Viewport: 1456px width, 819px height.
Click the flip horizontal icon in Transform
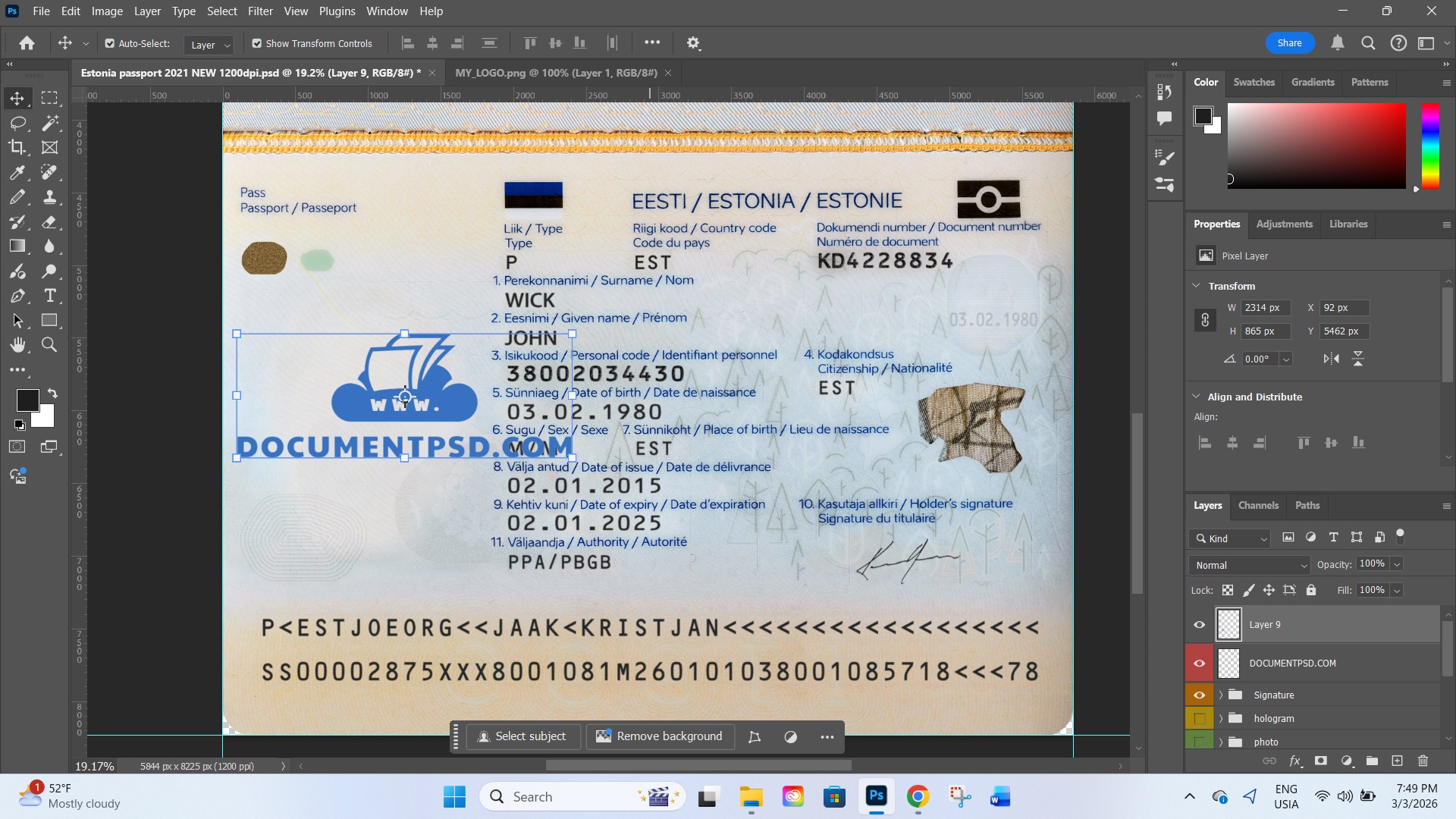(1331, 359)
